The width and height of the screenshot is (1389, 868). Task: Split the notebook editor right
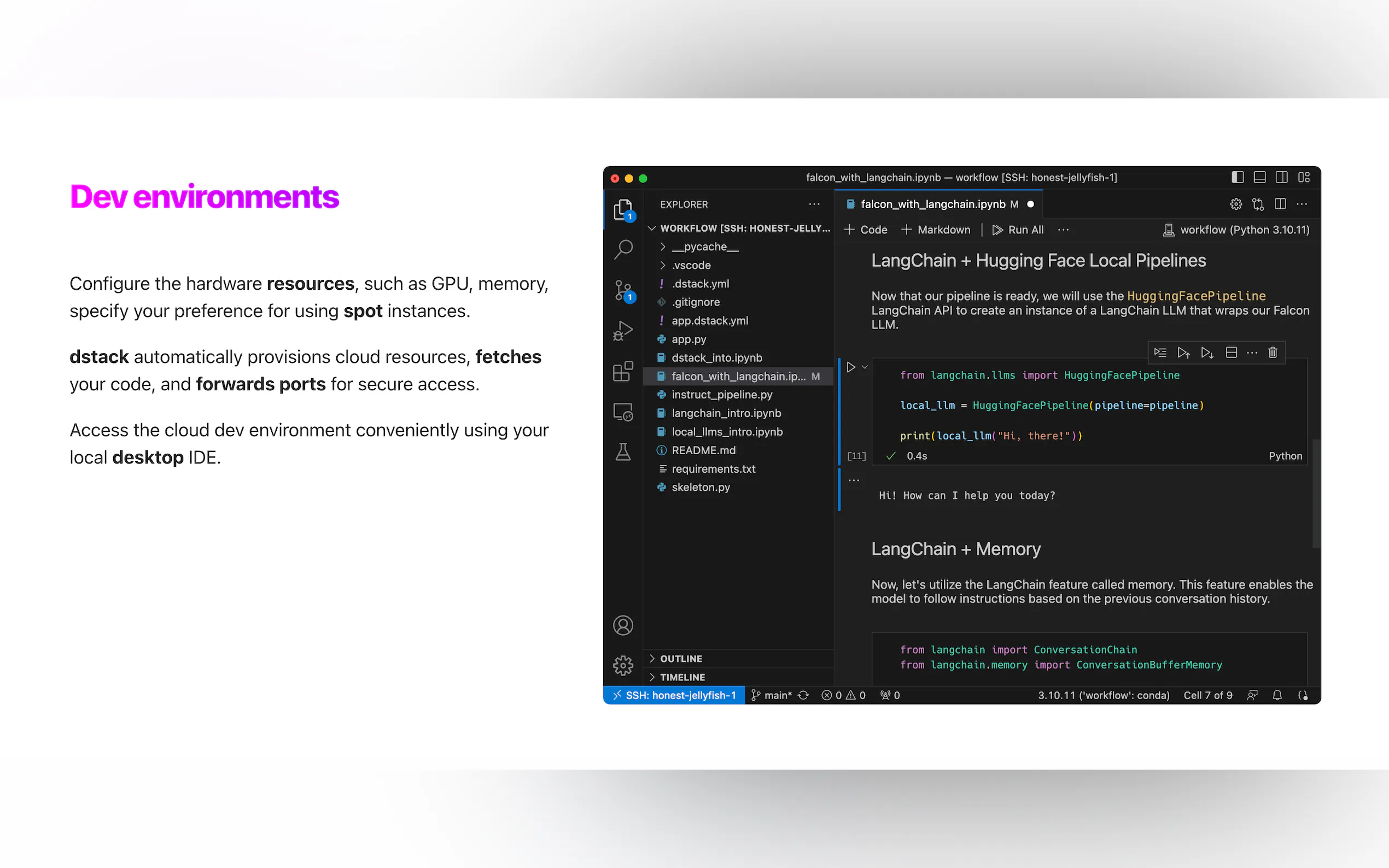1280,204
